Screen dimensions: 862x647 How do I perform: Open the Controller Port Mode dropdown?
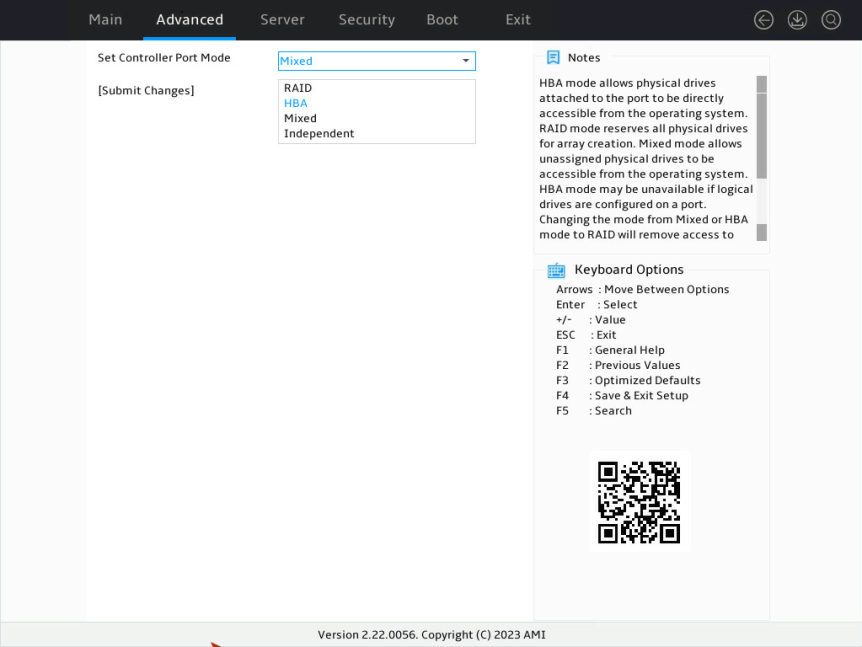[377, 61]
